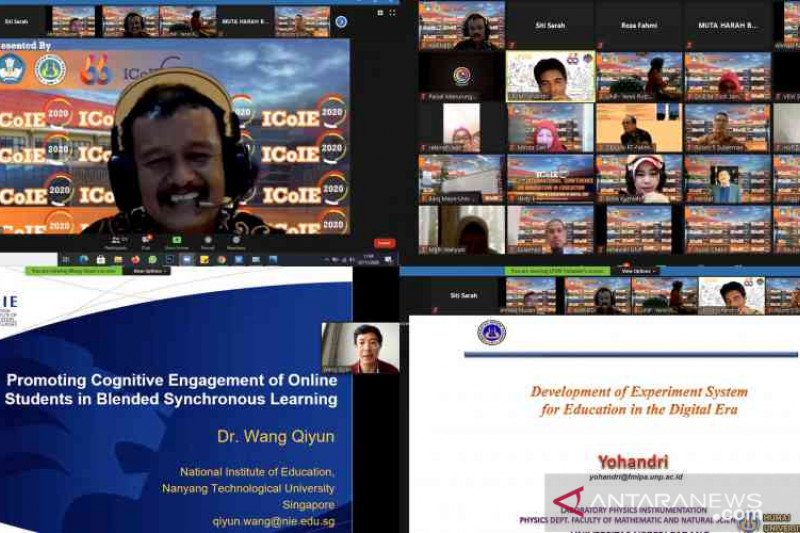Select gallery tile of woman with red-white hat

click(x=639, y=179)
